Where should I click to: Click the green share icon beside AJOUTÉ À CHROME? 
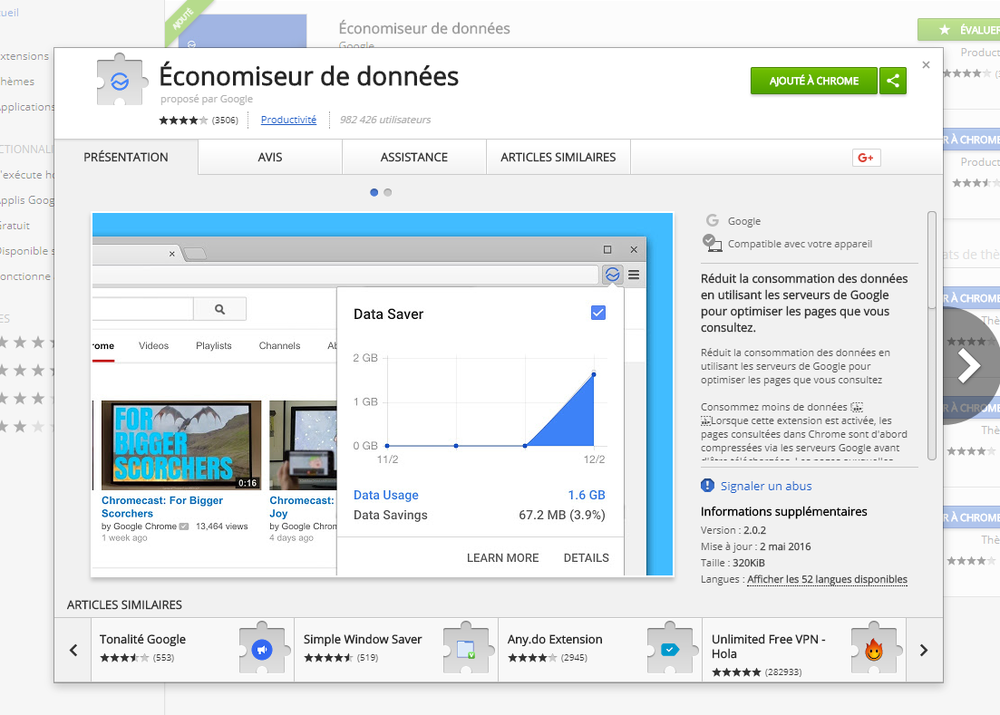893,80
